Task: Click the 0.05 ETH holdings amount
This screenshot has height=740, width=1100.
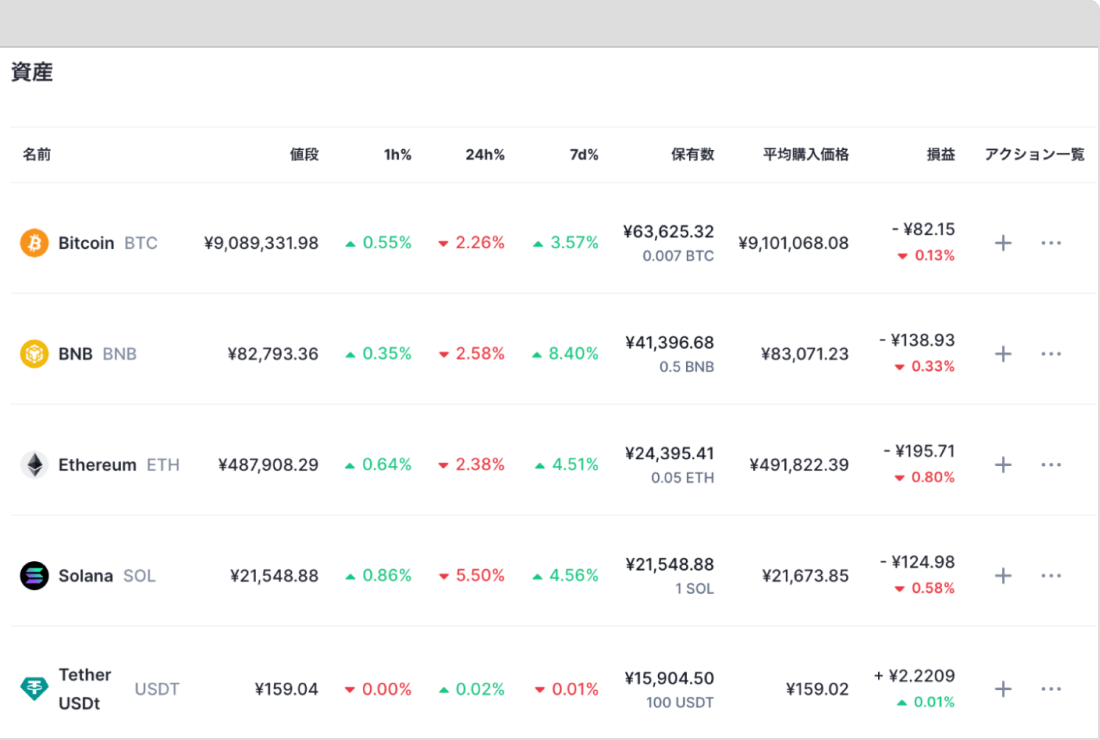Action: point(683,478)
